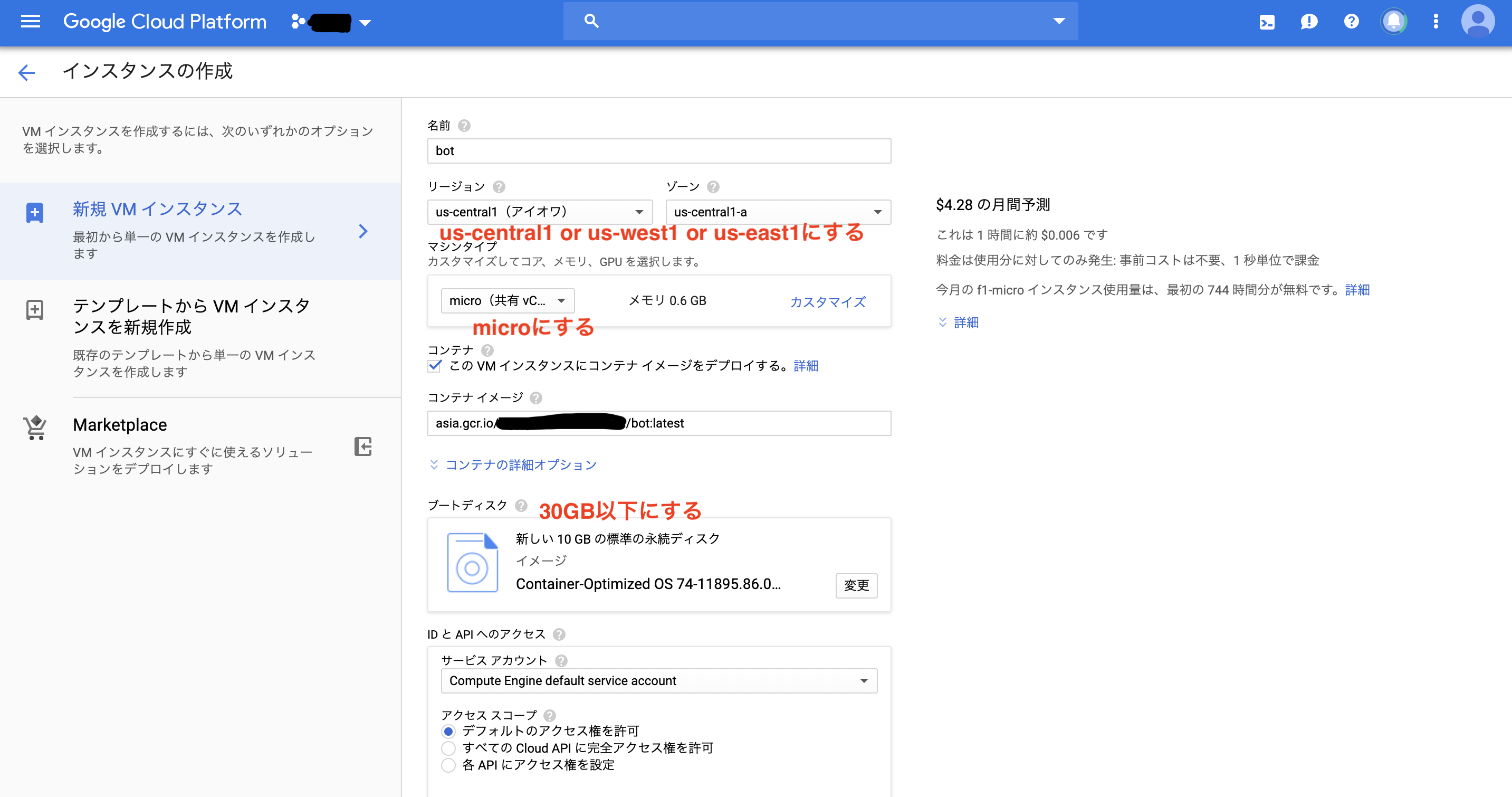The width and height of the screenshot is (1512, 797).
Task: Open the help icon in top bar
Action: coord(1351,22)
